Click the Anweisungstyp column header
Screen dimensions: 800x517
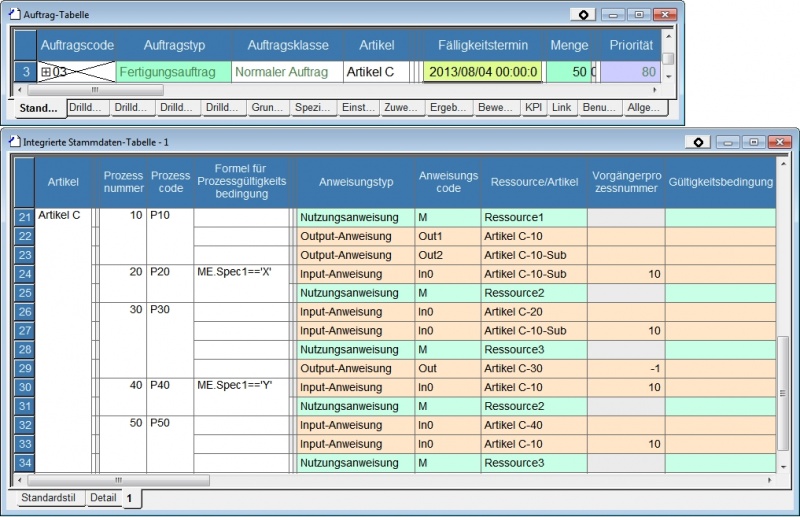click(357, 182)
